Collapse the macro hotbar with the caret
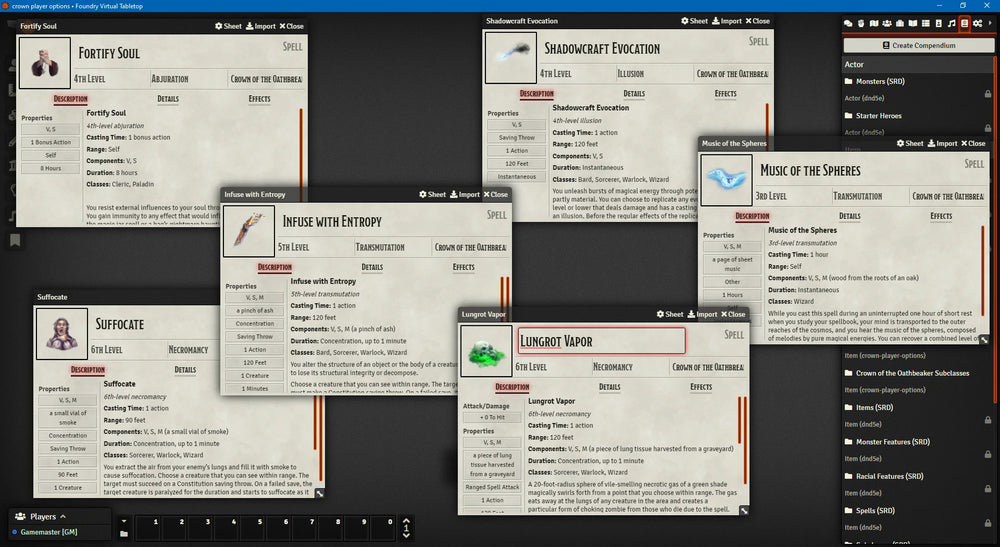Screen dimensions: 1000x547 click(405, 523)
